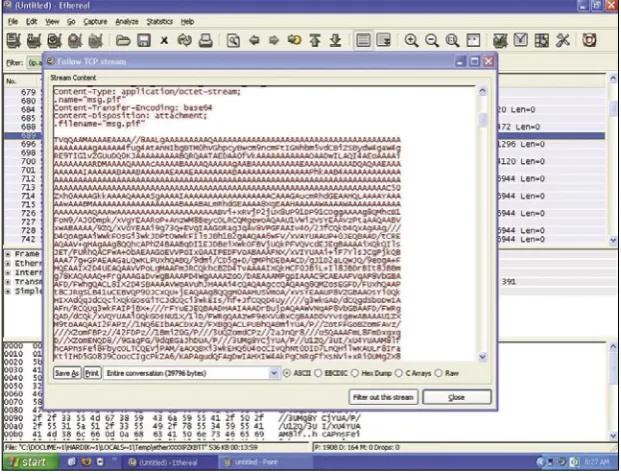
Task: Select the Raw radio button
Action: (438, 373)
